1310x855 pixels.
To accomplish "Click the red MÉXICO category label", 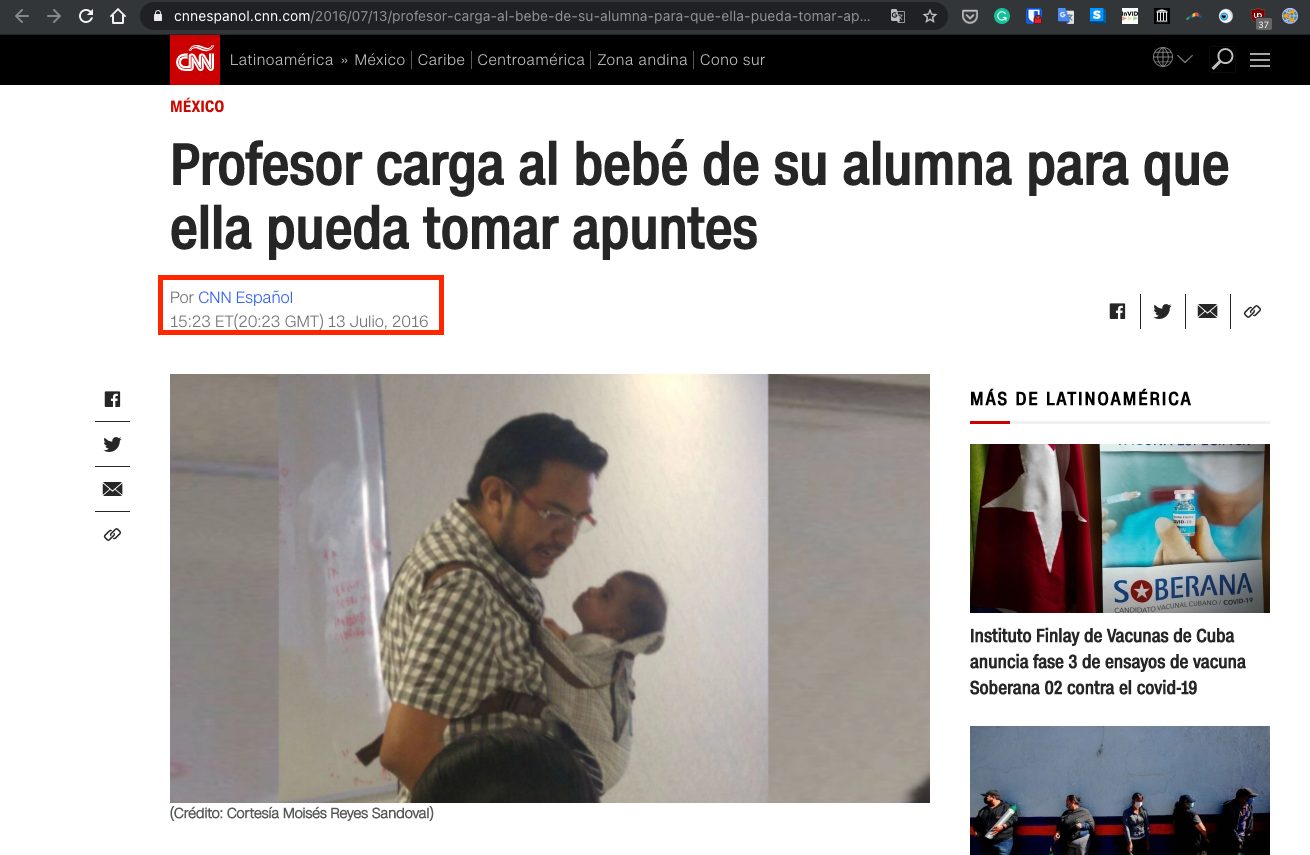I will pos(197,106).
